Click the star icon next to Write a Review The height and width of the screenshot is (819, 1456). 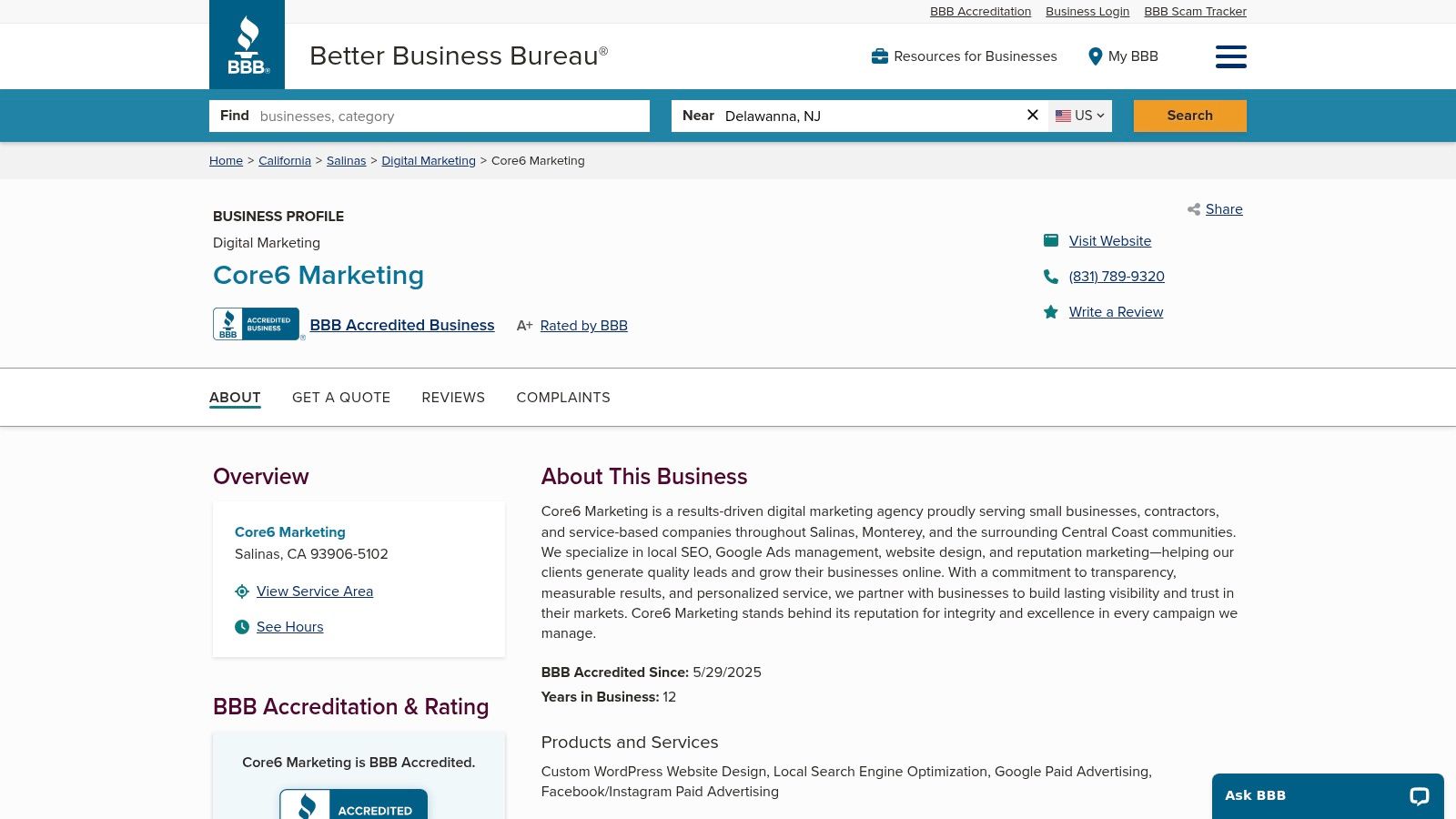pos(1051,311)
